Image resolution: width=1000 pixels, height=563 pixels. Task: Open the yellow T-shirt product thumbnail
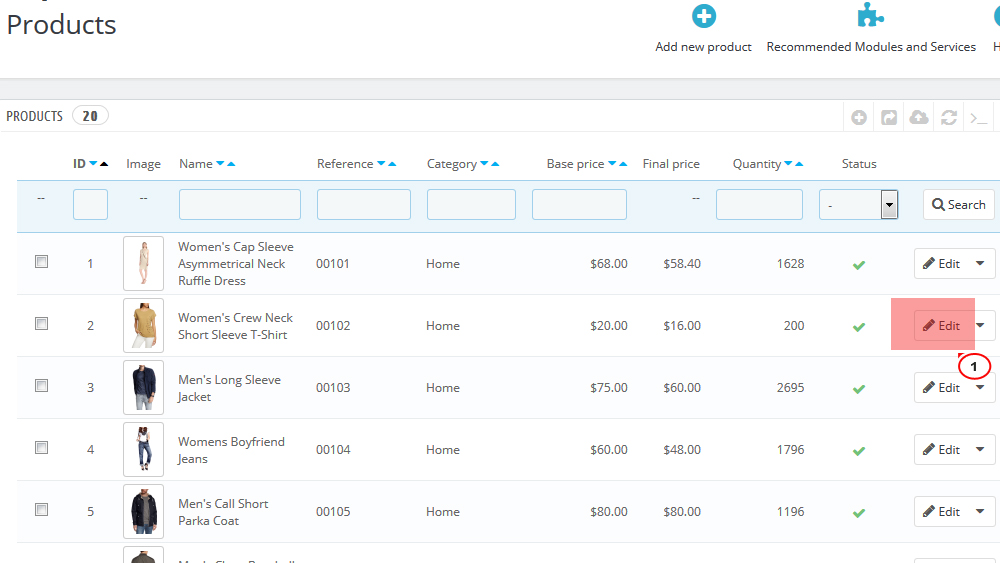coord(143,325)
